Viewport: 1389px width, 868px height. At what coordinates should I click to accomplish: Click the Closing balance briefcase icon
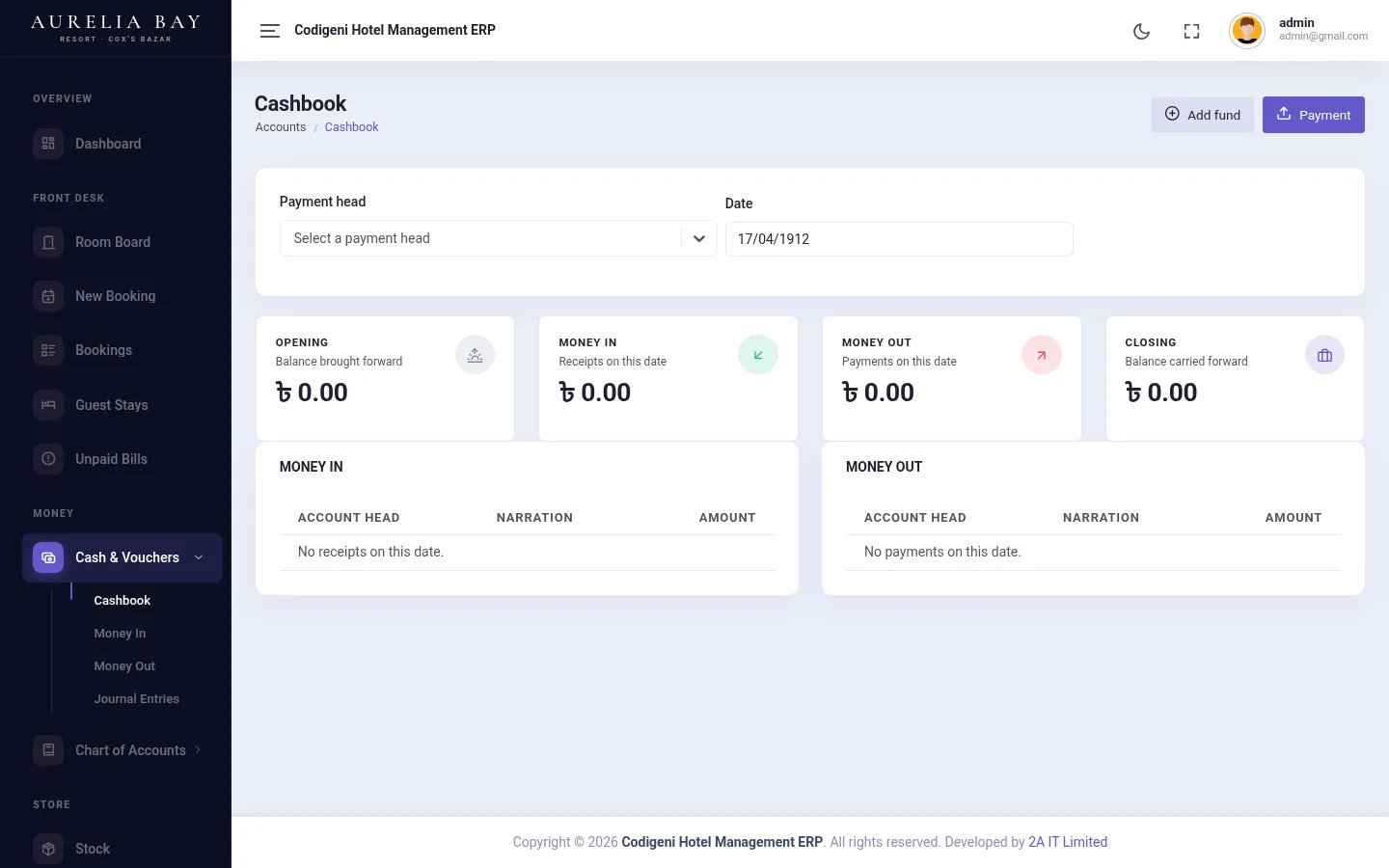click(x=1324, y=355)
